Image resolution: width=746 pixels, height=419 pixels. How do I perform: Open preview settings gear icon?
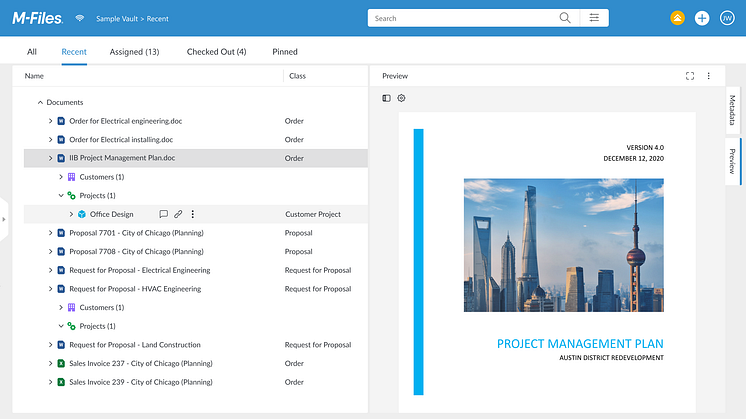401,98
